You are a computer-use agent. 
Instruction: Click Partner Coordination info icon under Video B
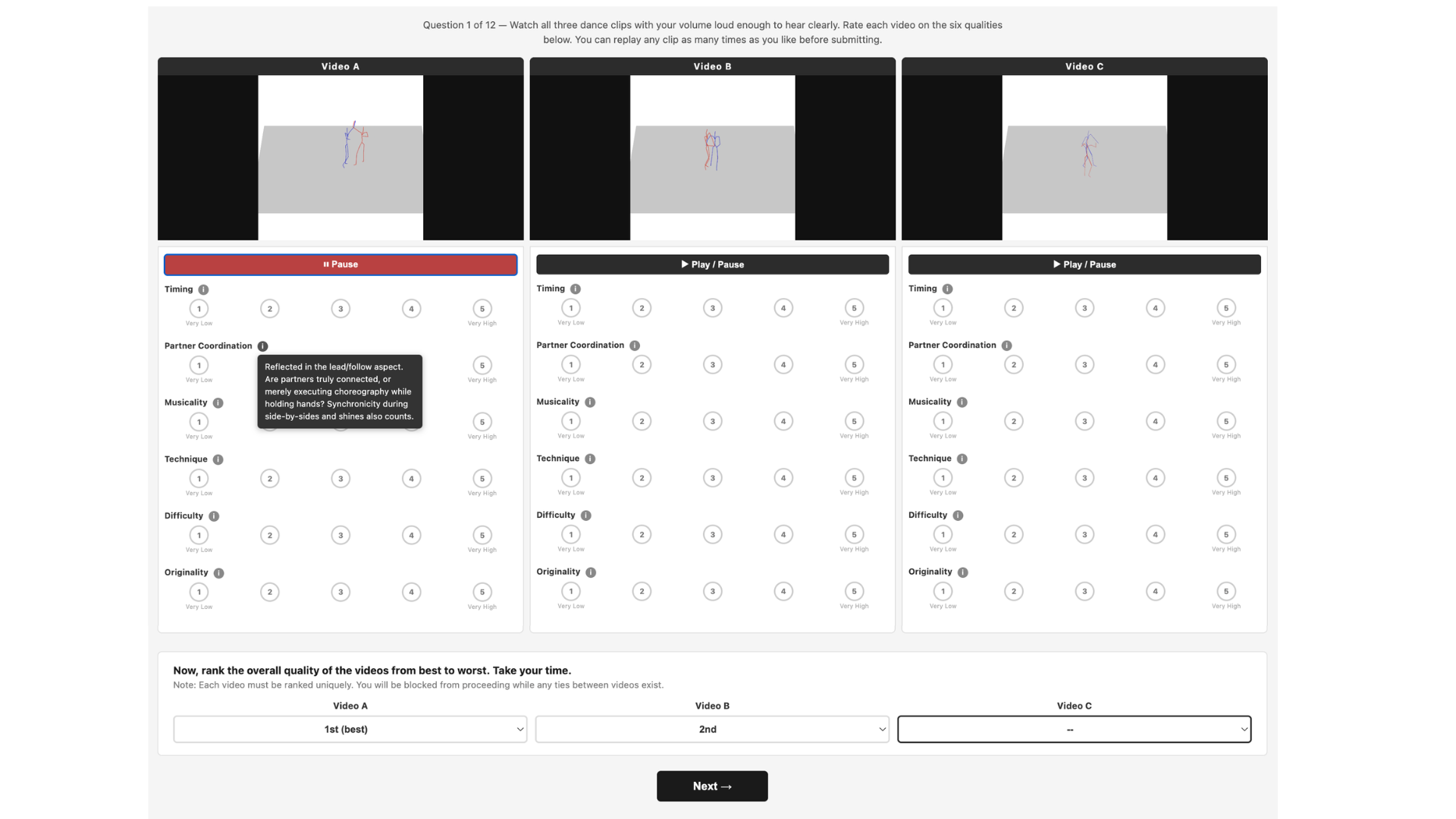tap(635, 346)
